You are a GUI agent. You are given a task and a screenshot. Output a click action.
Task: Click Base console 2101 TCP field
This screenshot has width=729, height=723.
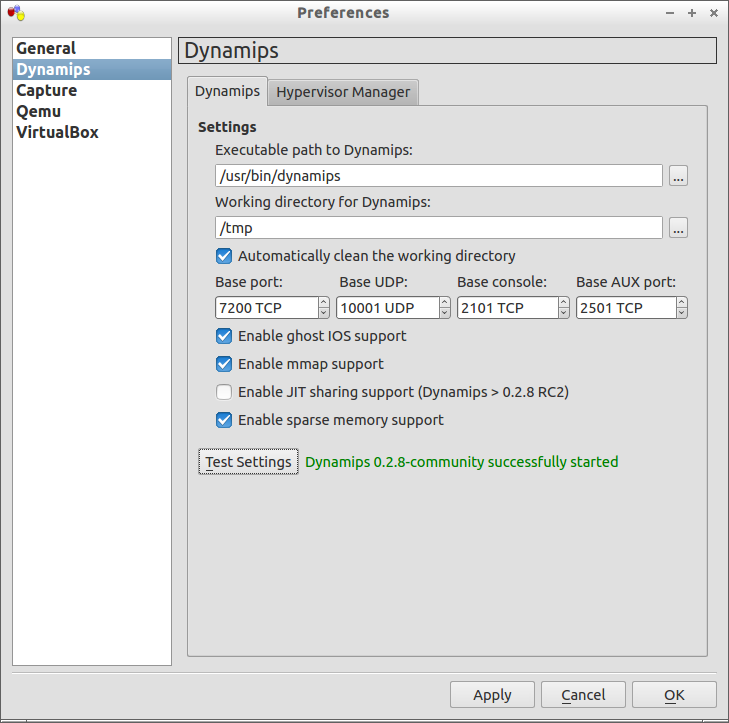pos(508,308)
